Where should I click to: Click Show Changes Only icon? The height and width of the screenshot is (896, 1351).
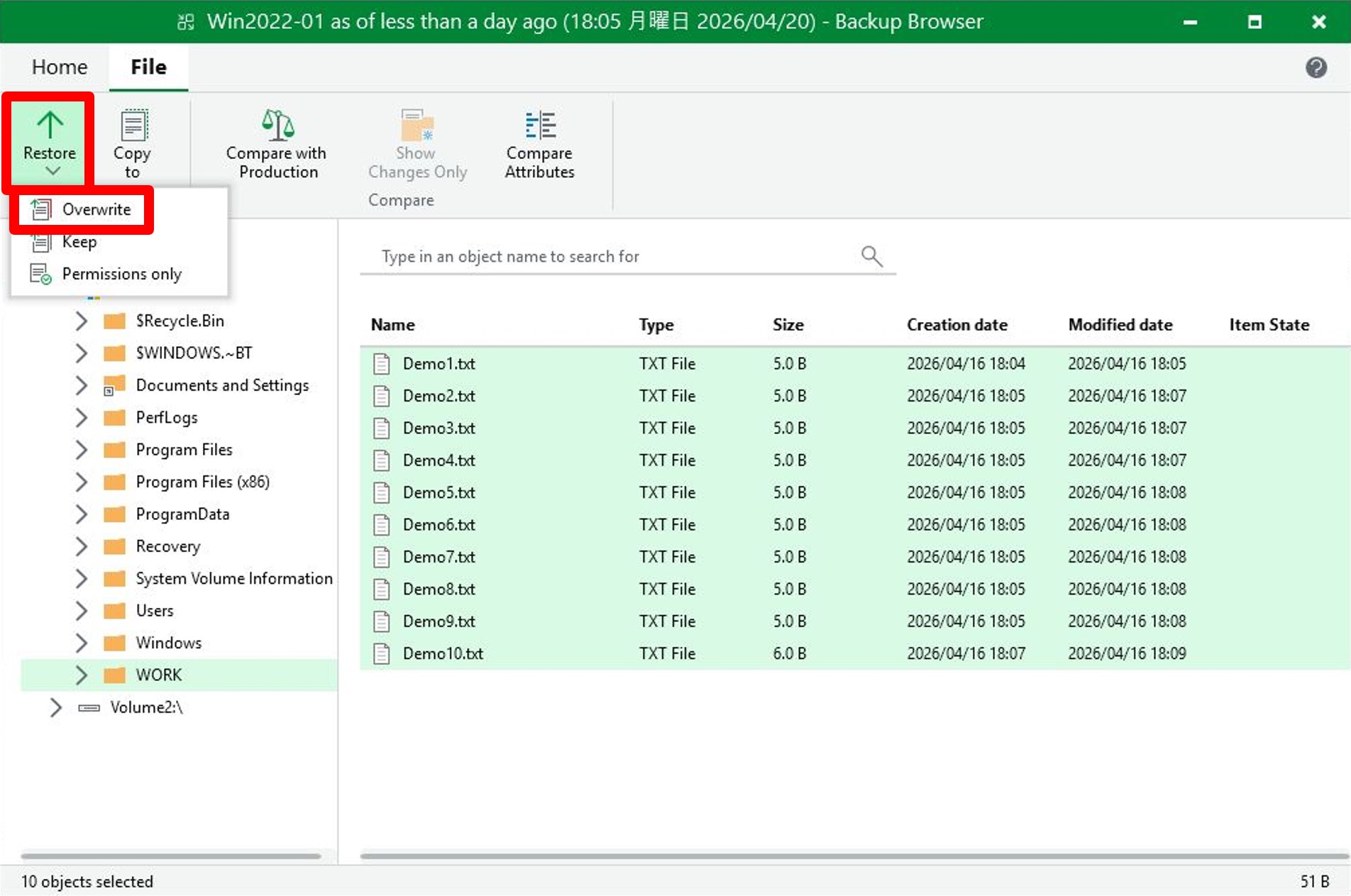(x=417, y=126)
